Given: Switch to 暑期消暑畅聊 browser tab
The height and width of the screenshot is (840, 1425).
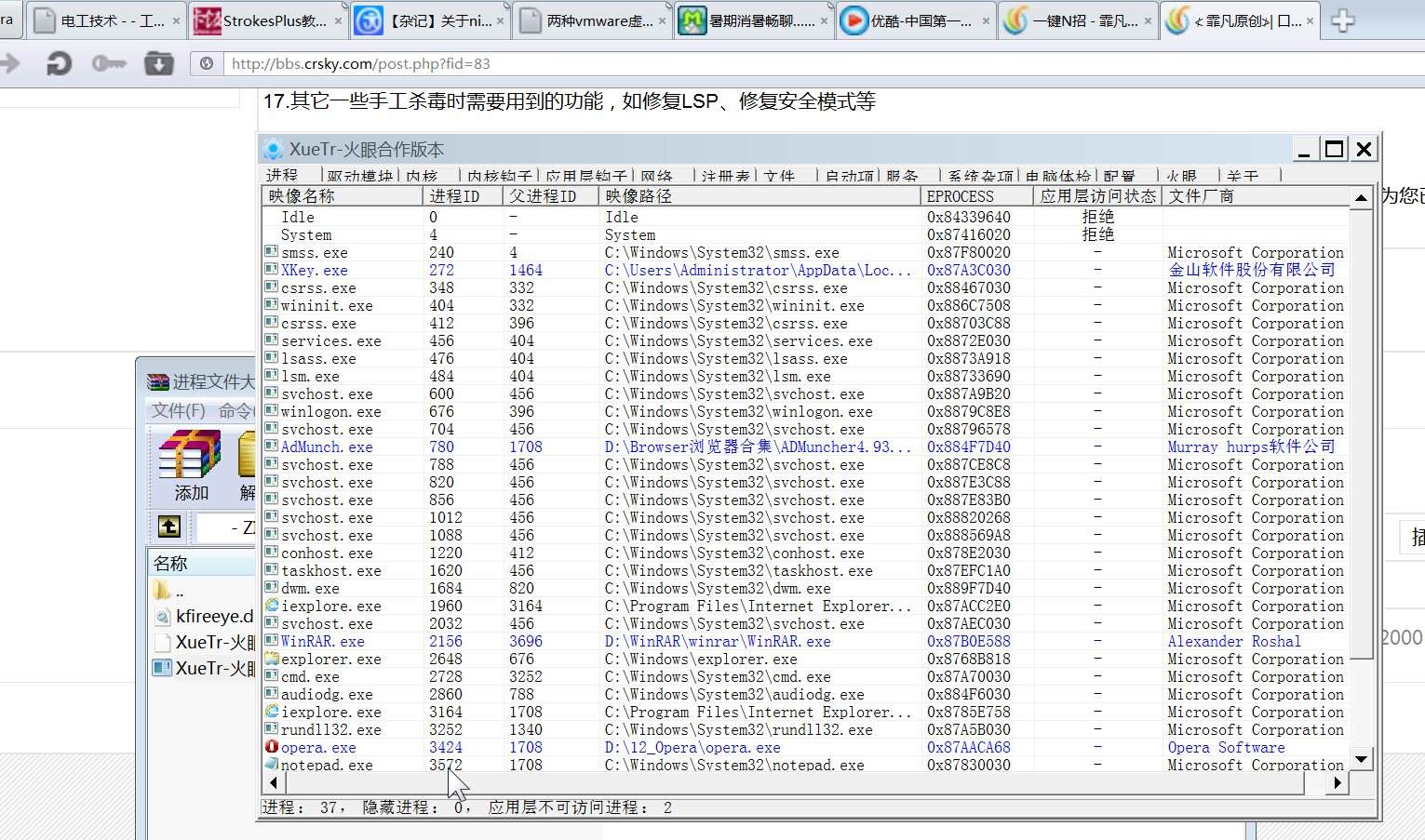Looking at the screenshot, I should tap(754, 20).
